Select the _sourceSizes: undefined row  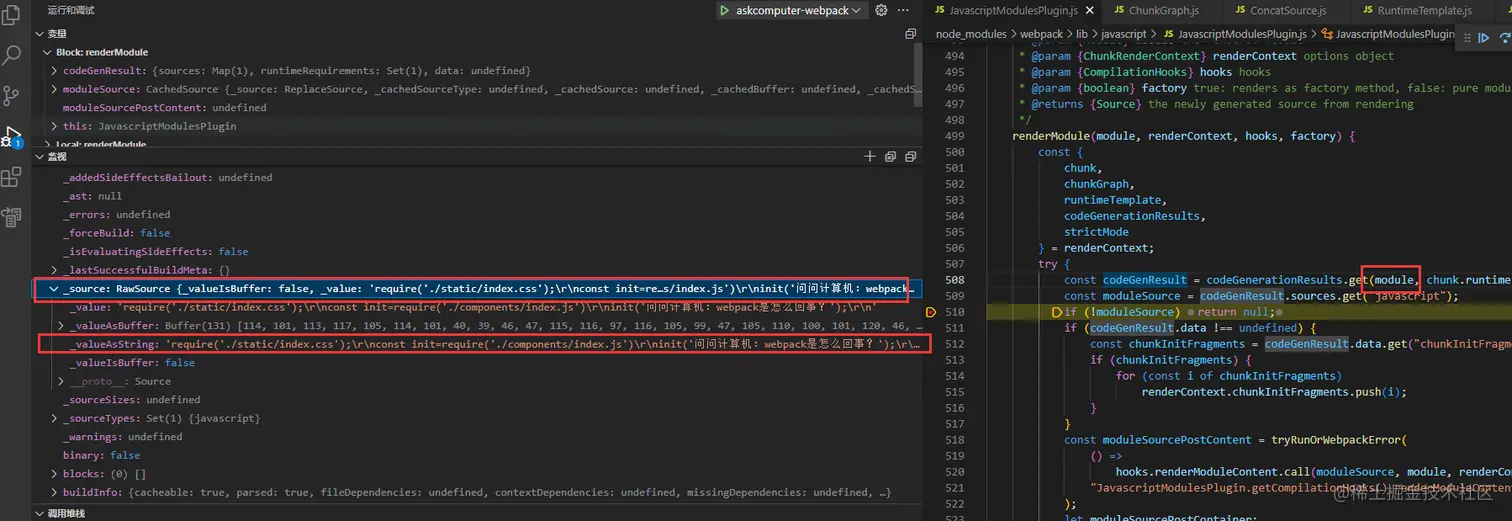point(475,400)
